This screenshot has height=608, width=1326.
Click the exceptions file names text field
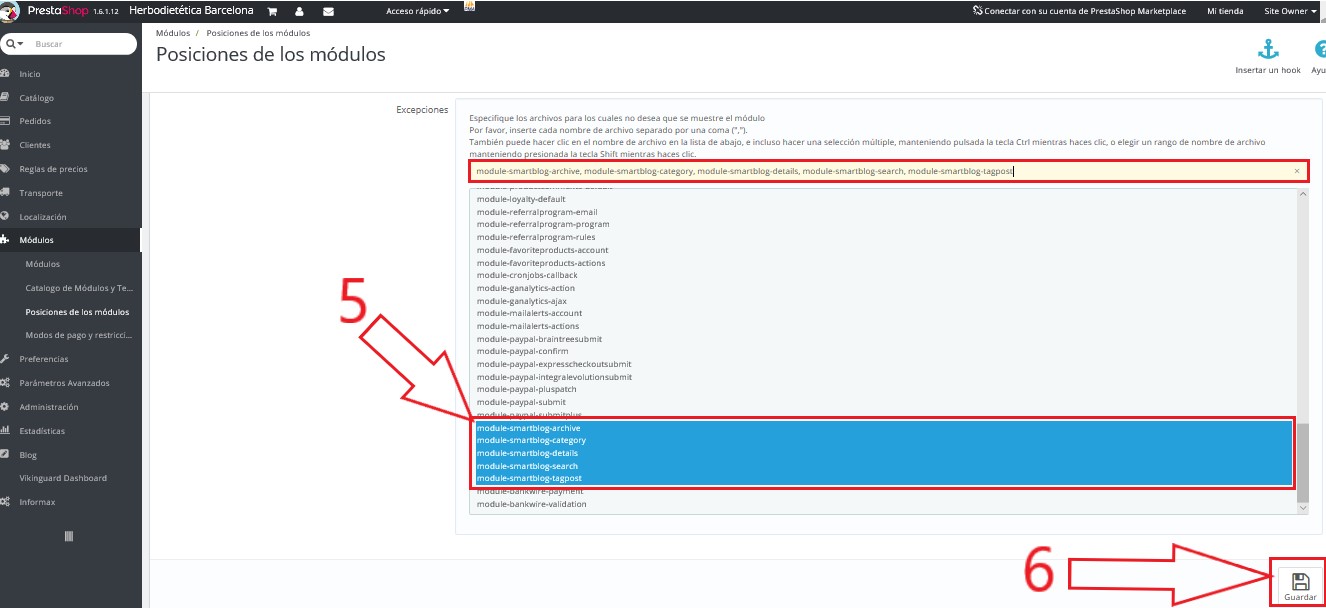[888, 171]
